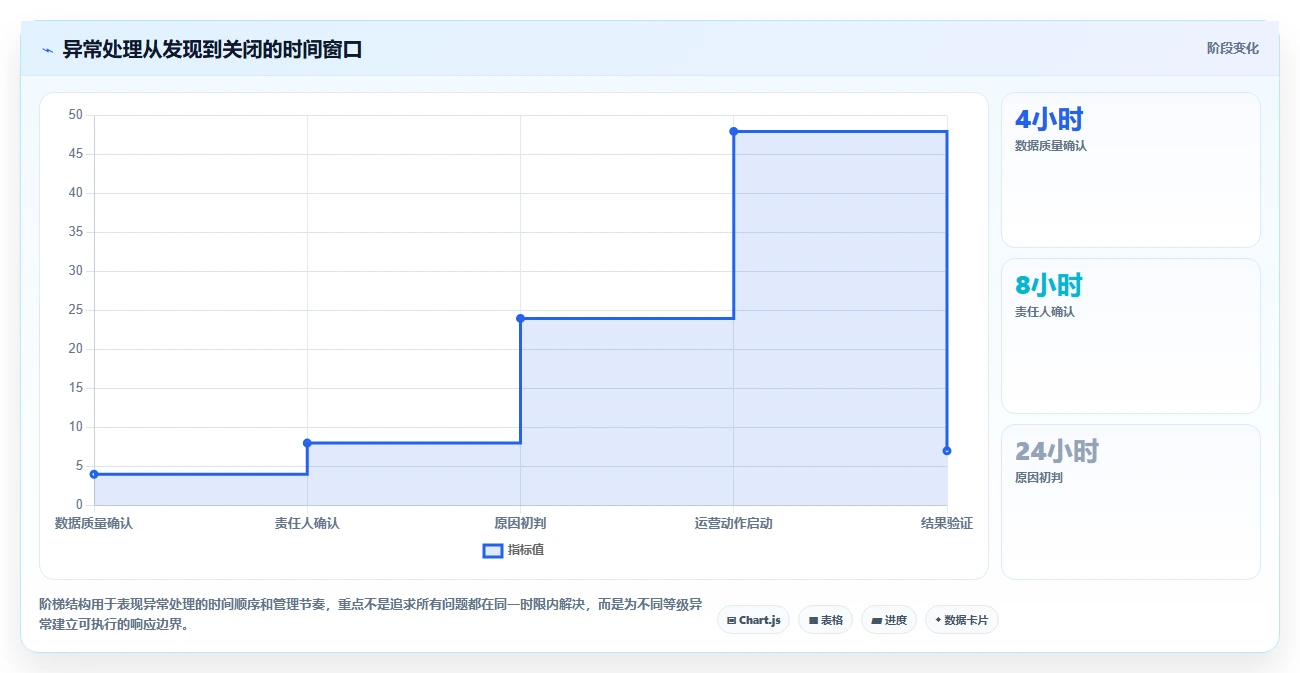
Task: Click the 24小时 原因初判 card
Action: point(1130,502)
